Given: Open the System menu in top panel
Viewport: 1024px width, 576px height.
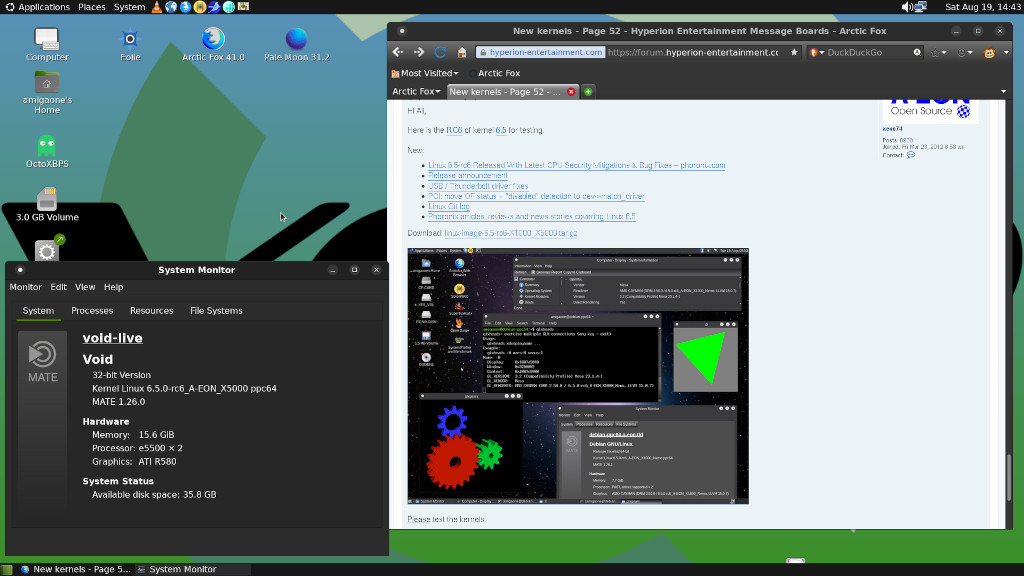Looking at the screenshot, I should point(129,7).
